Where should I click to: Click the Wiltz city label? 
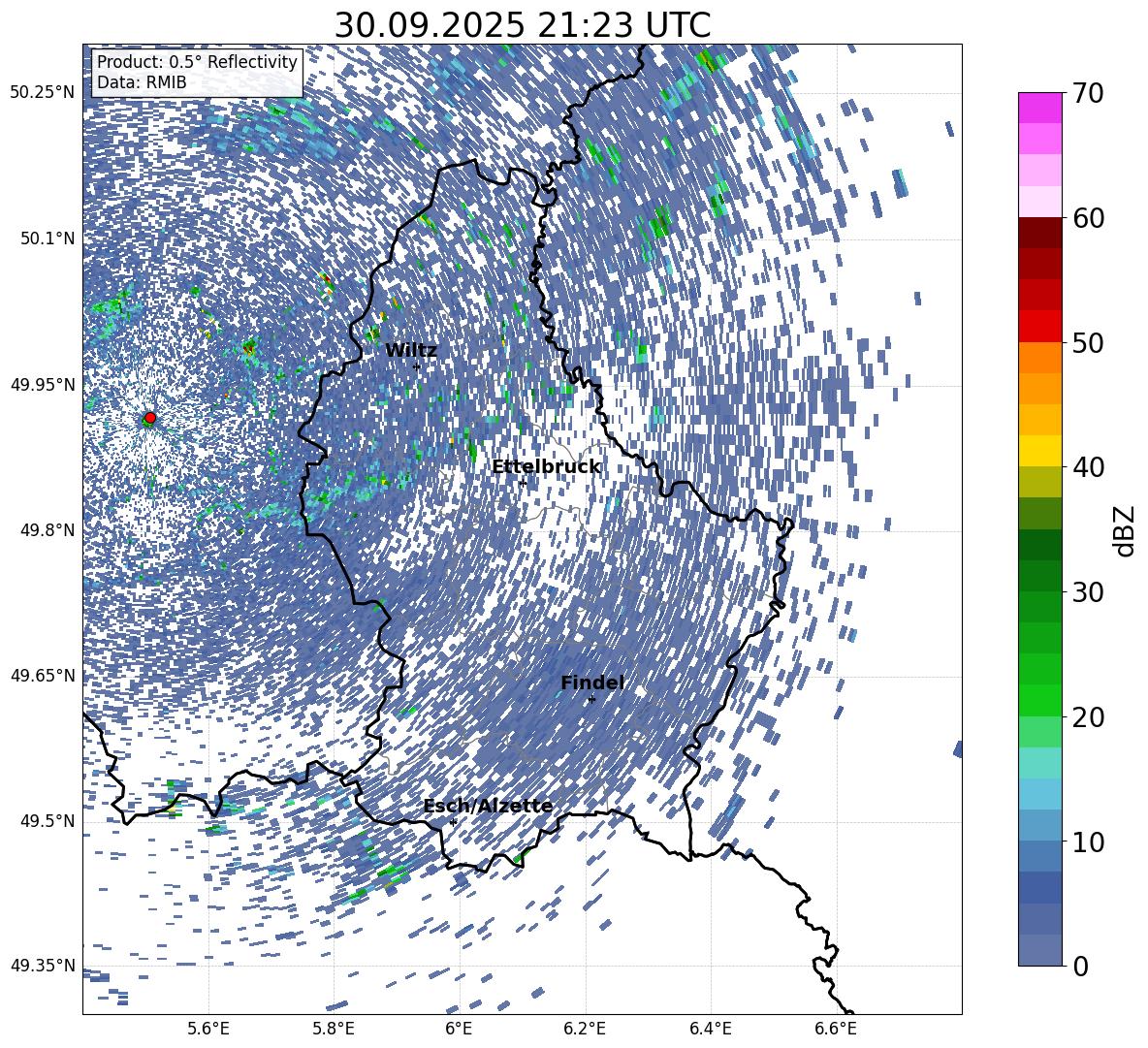coord(411,351)
